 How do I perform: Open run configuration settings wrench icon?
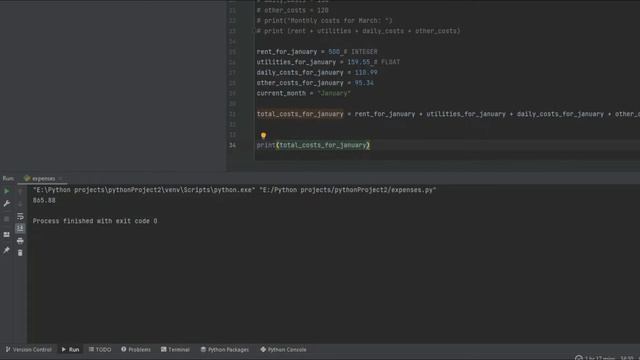click(7, 203)
